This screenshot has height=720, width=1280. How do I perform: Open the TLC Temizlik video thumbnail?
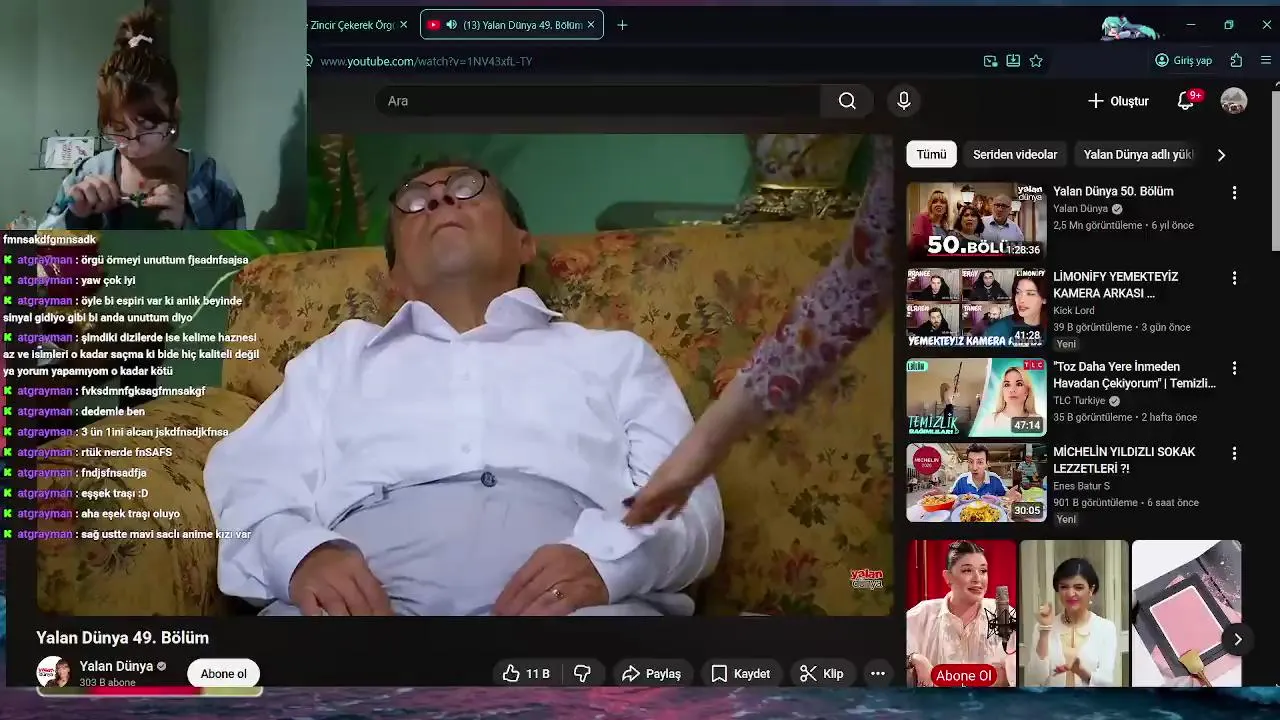[x=976, y=397]
